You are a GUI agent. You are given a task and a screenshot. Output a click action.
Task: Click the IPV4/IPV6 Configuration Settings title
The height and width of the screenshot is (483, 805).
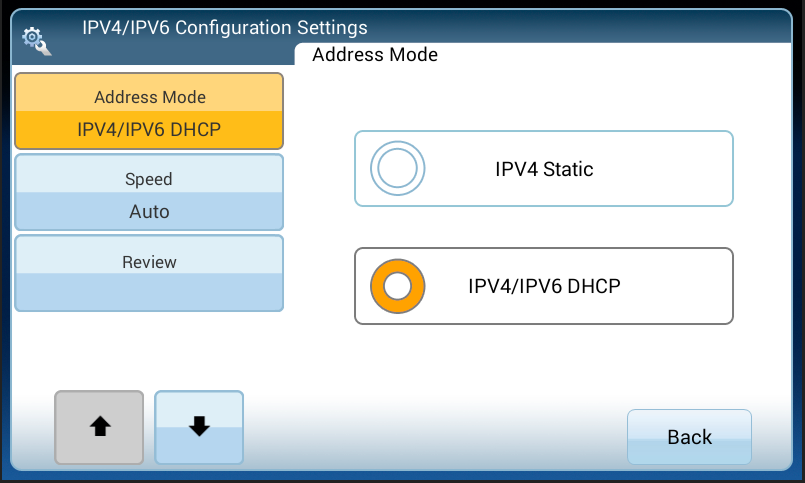225,27
